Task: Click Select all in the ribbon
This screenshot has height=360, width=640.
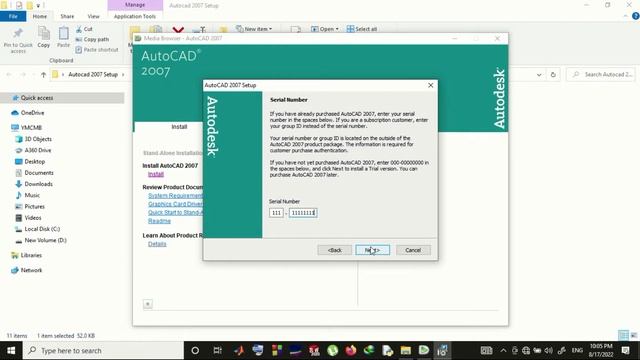Action: pyautogui.click(x=362, y=29)
